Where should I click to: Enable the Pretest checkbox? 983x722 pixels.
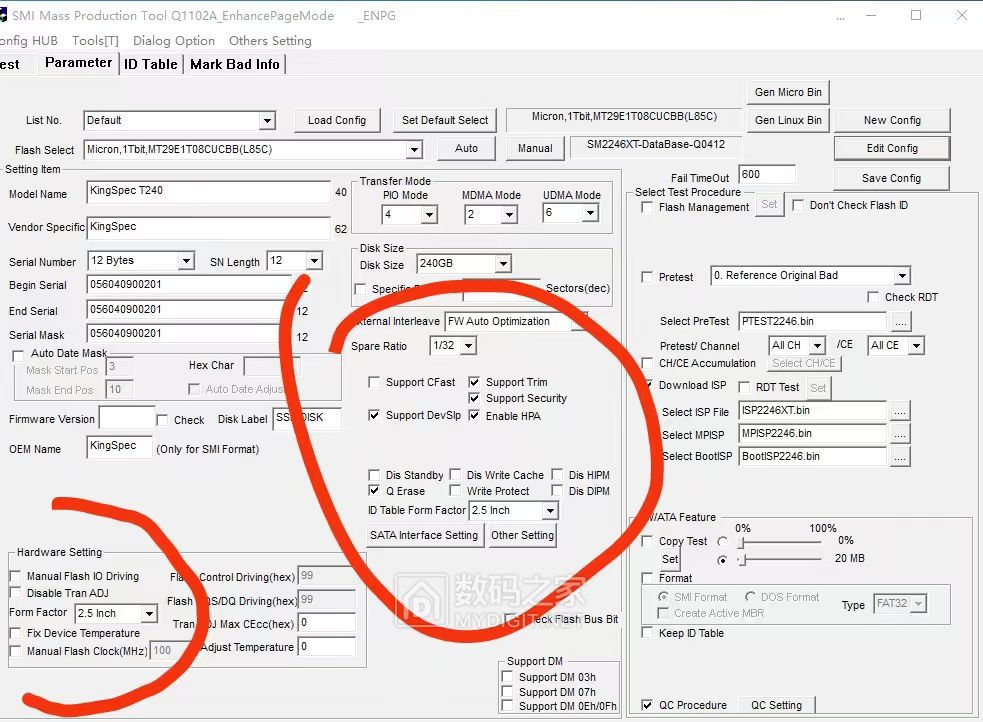click(647, 276)
